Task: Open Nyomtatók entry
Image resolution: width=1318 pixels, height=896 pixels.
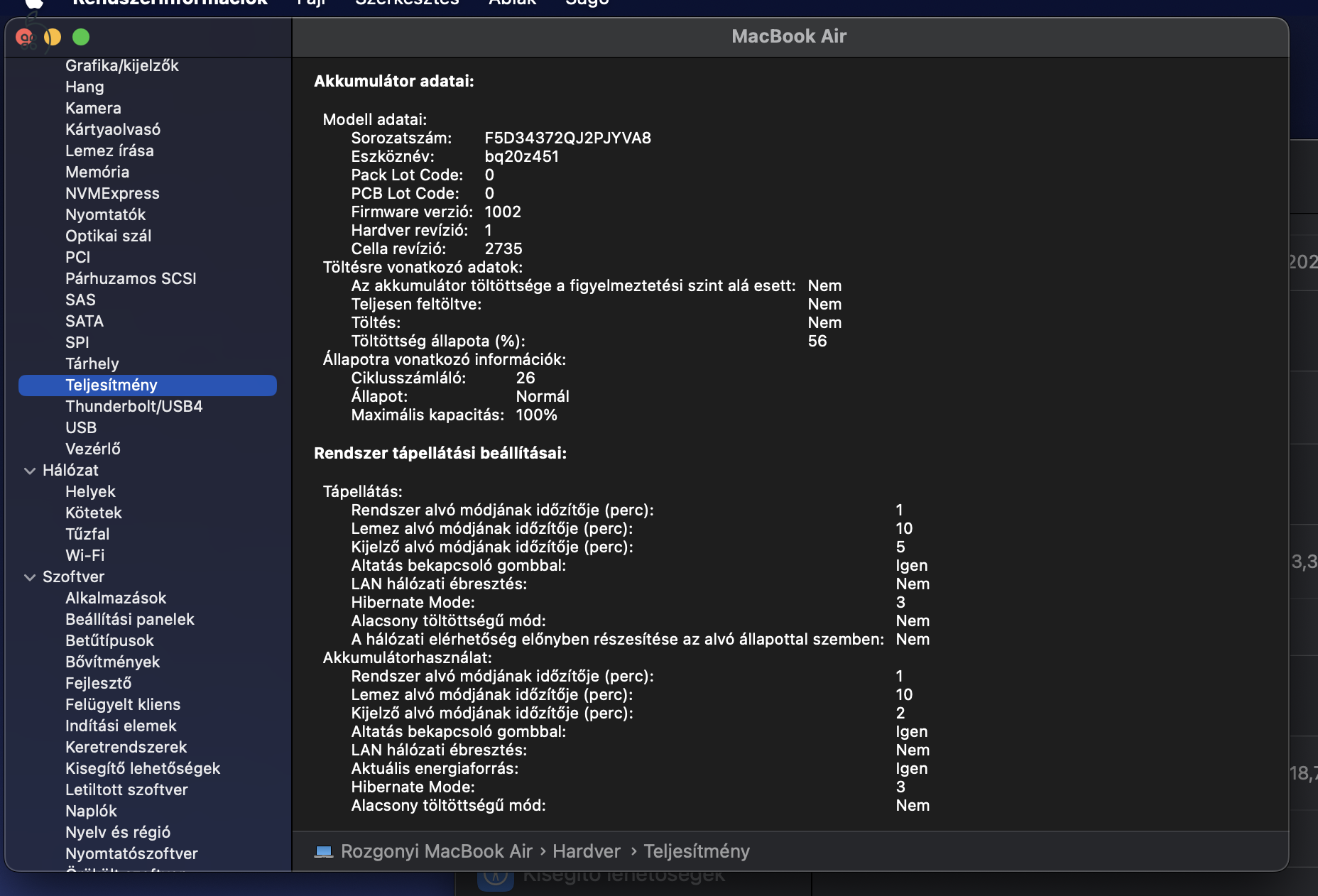Action: pos(105,214)
